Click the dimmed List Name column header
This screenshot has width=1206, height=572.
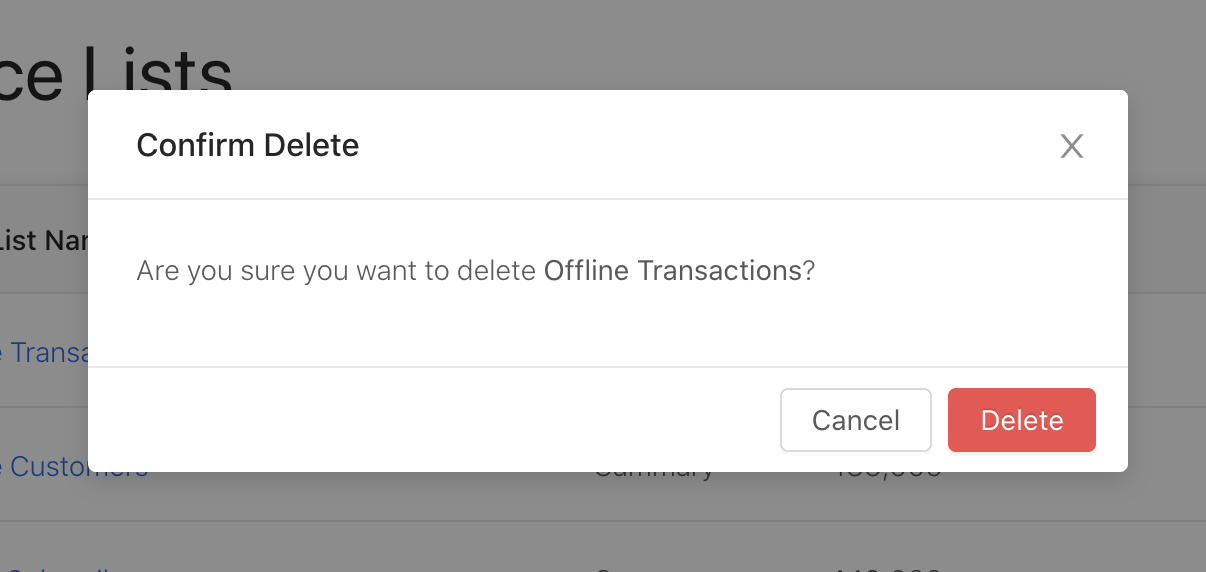[x=45, y=241]
